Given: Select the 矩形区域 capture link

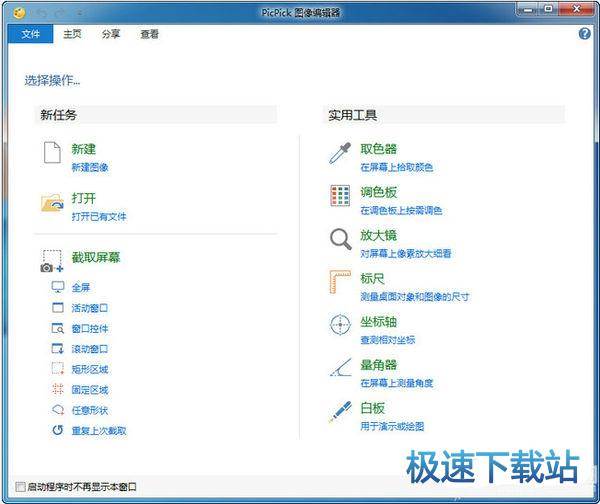Looking at the screenshot, I should click(90, 369).
